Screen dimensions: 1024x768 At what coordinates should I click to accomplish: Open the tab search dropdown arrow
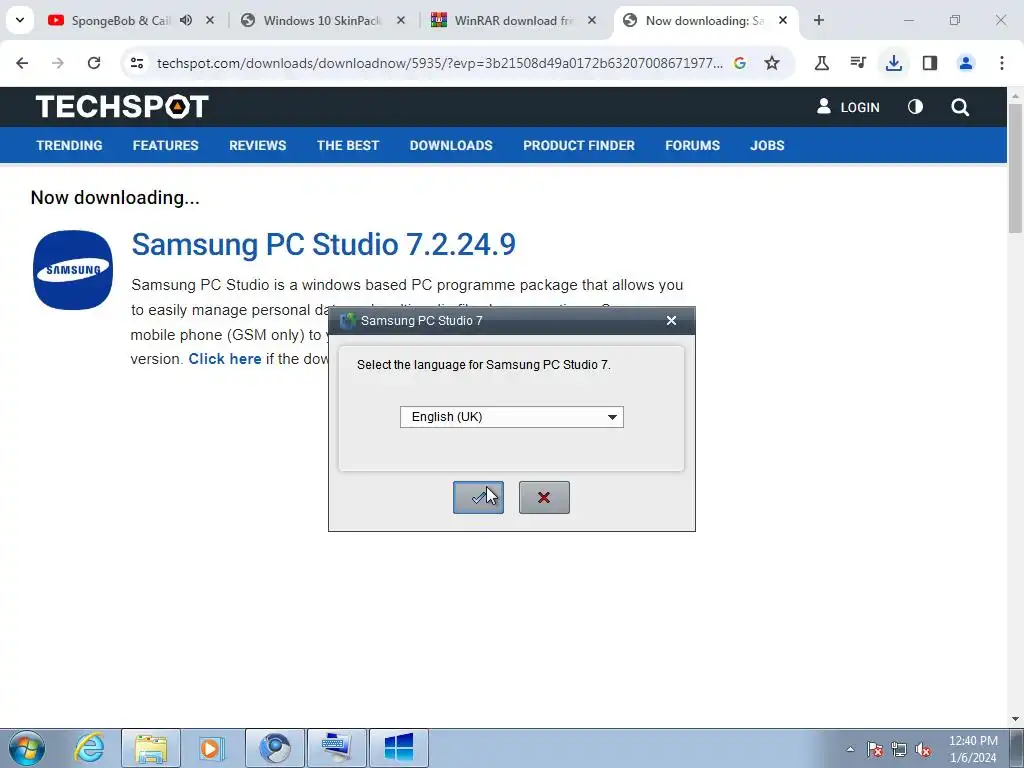20,20
